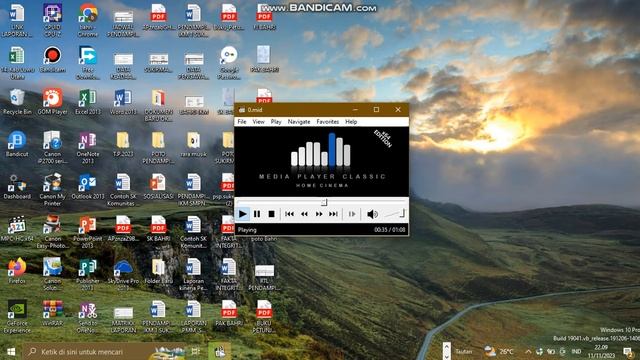Select the WinRAR desktop icon

52,313
